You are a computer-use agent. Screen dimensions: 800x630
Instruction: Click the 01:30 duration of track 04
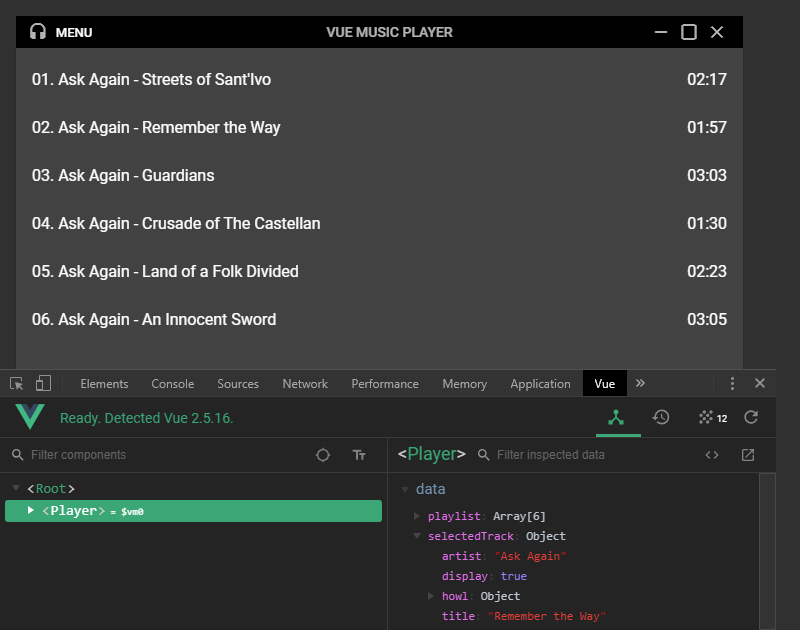coord(707,223)
